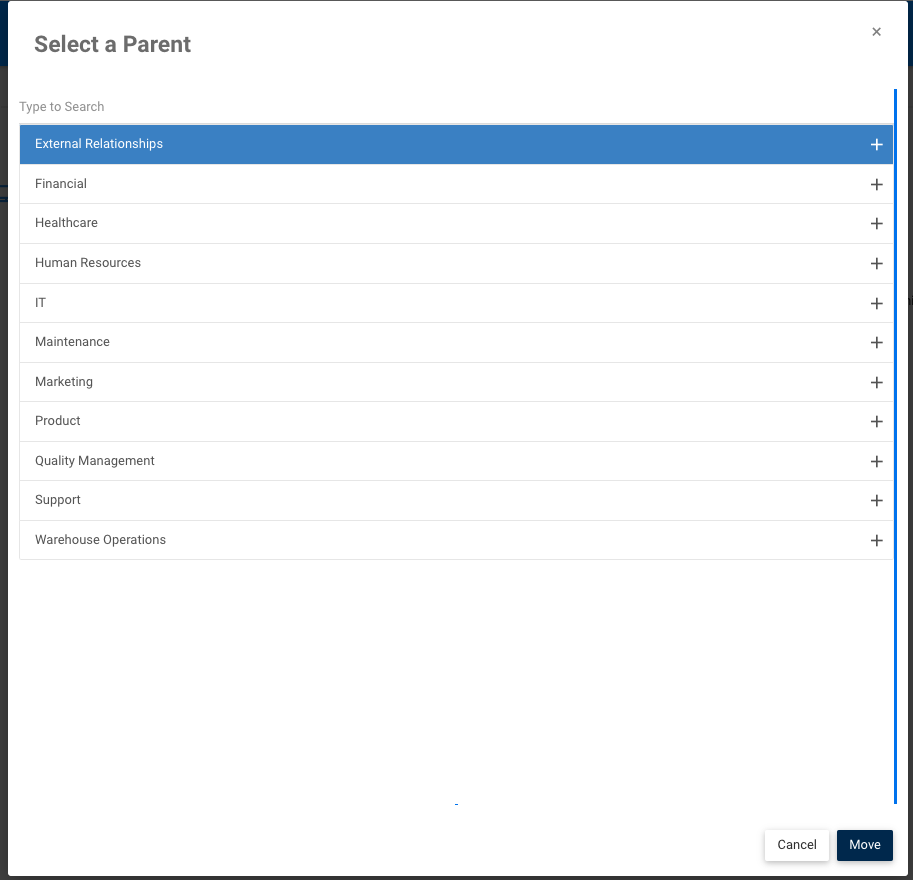
Task: Click the plus icon beside IT
Action: (876, 303)
